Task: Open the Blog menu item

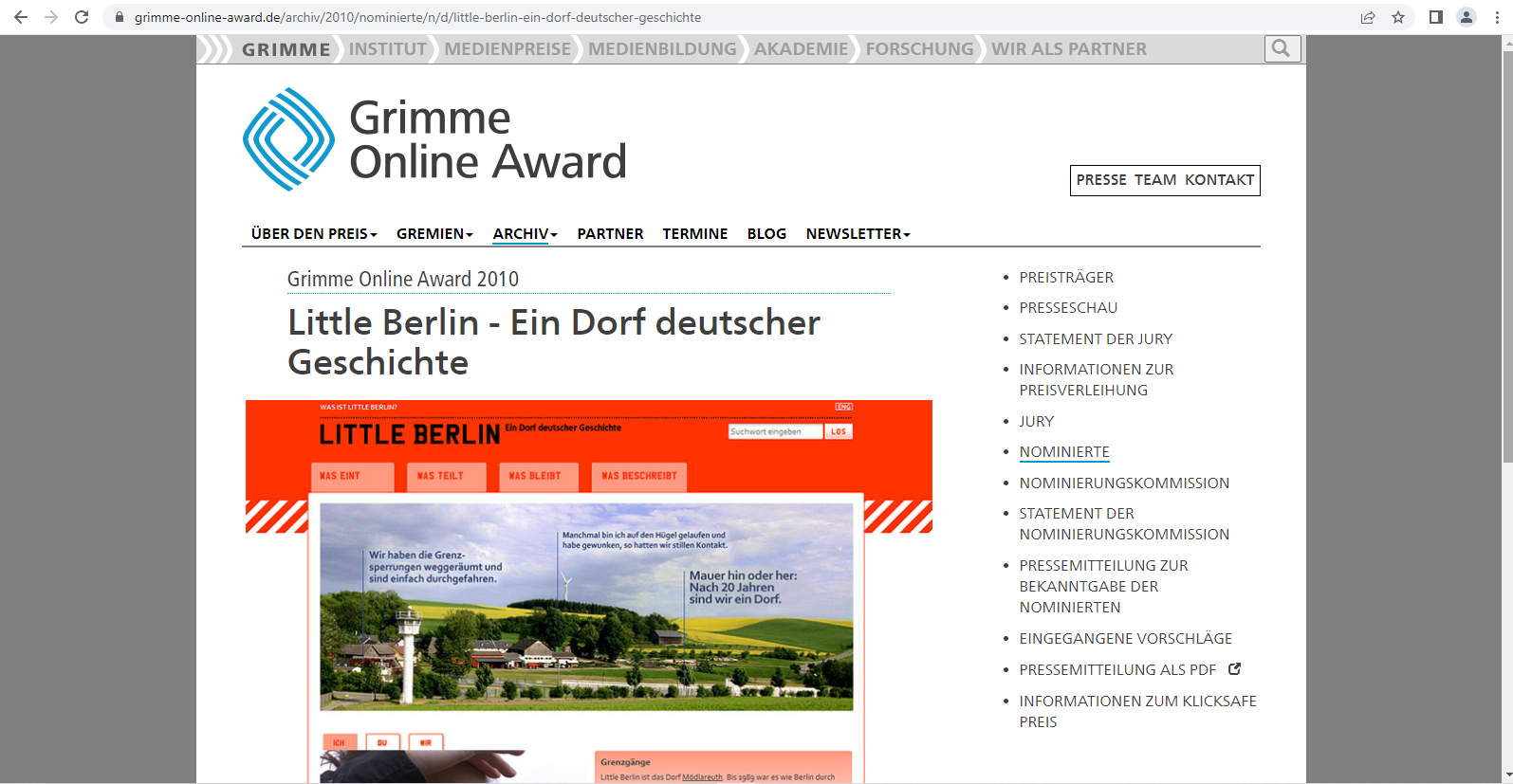Action: click(766, 233)
